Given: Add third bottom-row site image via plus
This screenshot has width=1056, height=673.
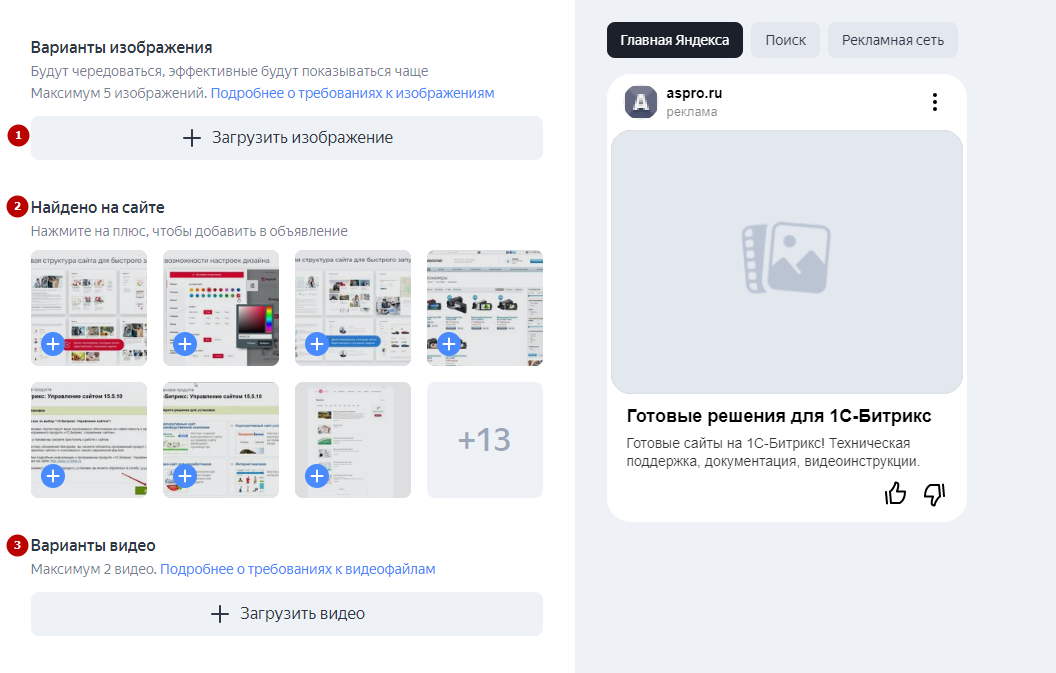Looking at the screenshot, I should point(317,476).
